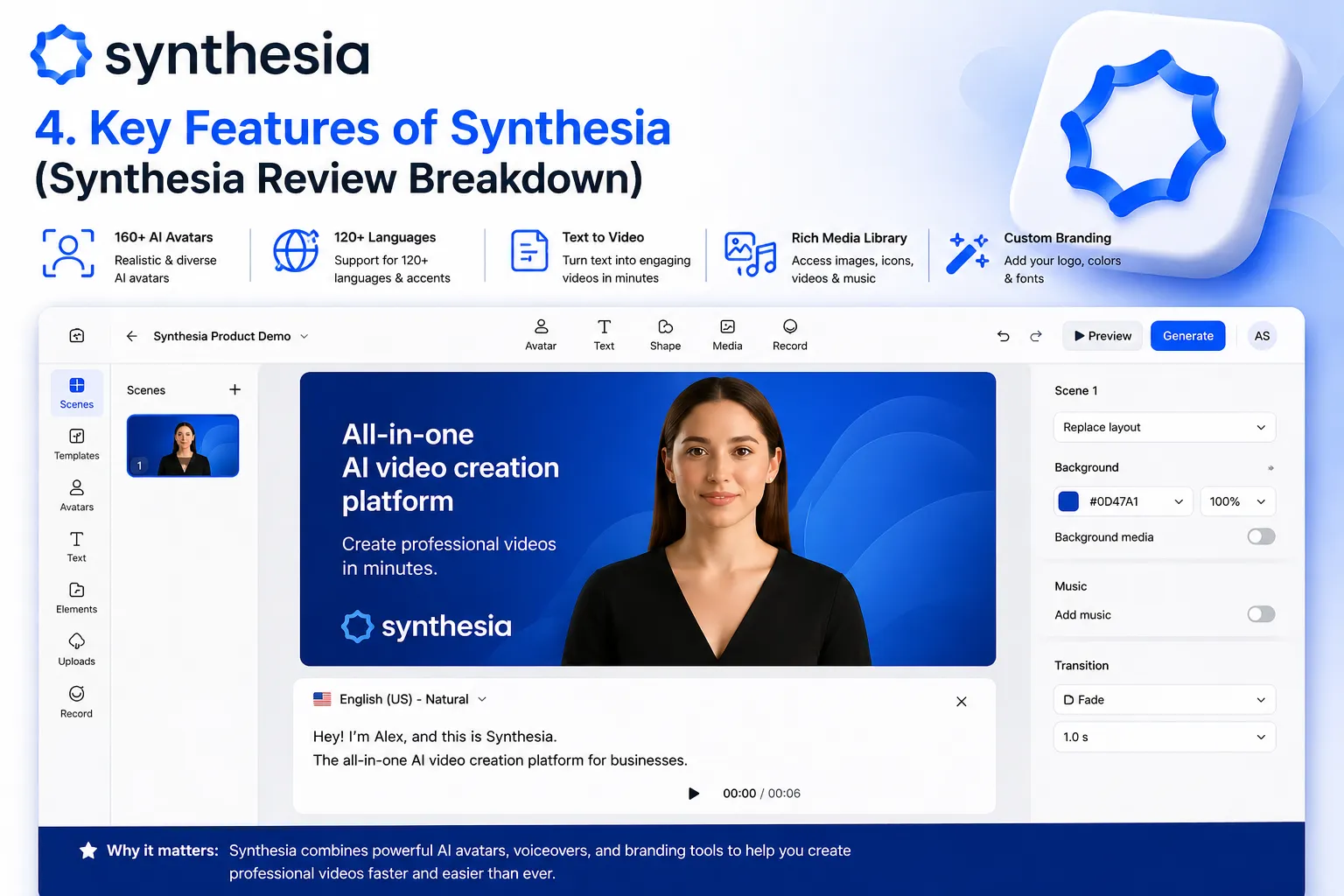Image resolution: width=1344 pixels, height=896 pixels.
Task: Click the blue background color swatch
Action: [1068, 501]
